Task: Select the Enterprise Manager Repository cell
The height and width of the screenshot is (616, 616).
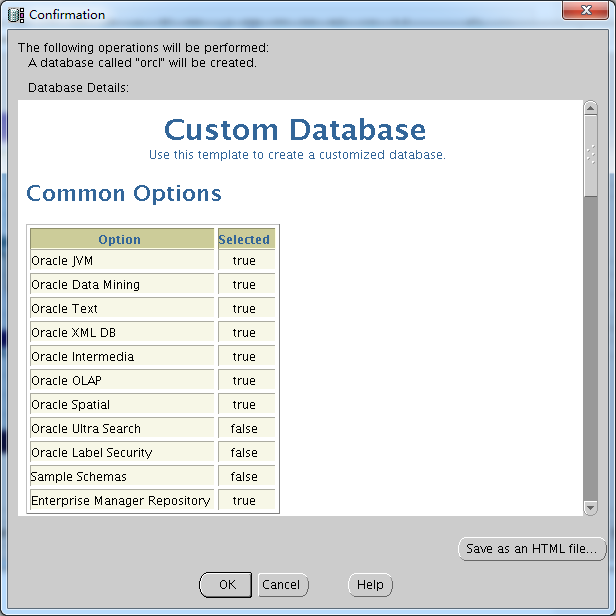Action: 122,500
